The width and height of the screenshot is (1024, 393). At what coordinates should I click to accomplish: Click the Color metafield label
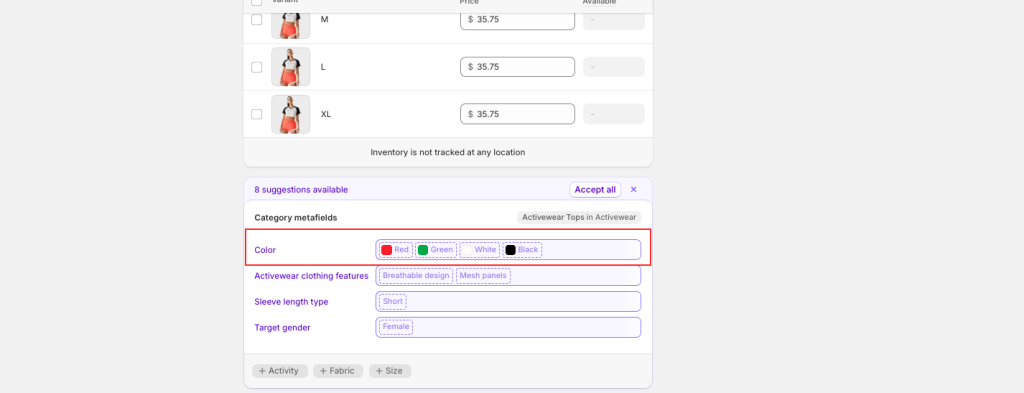265,250
